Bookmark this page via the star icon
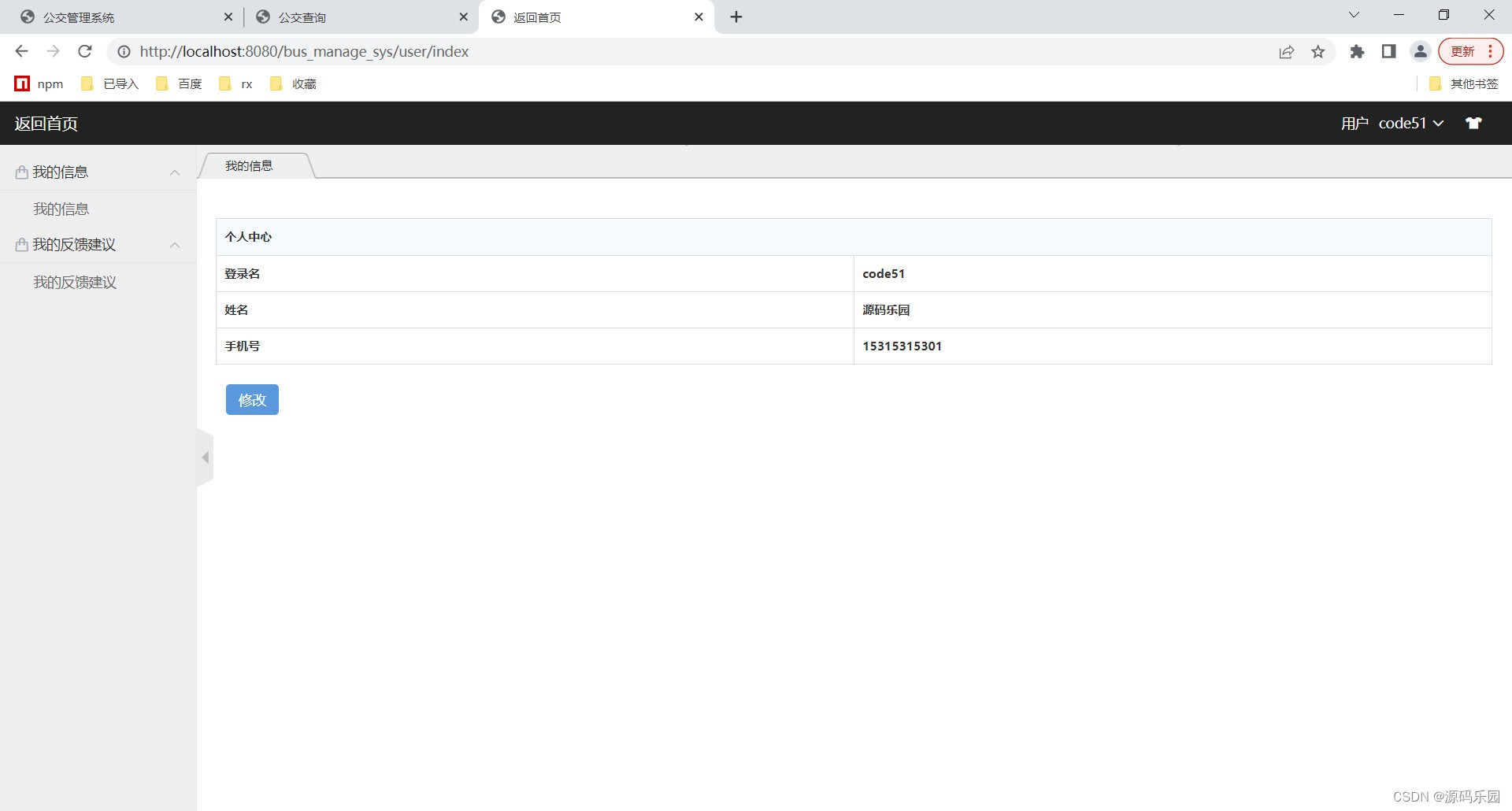Viewport: 1512px width, 811px height. click(1319, 51)
